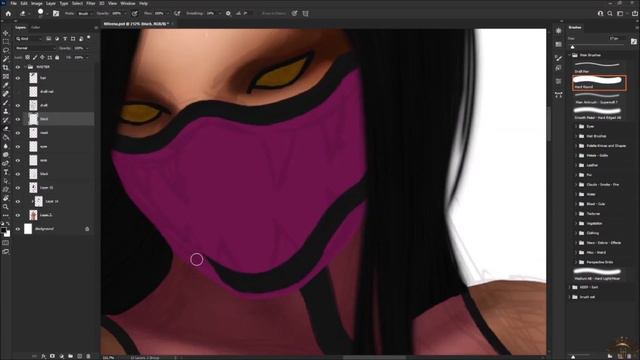The width and height of the screenshot is (640, 360).
Task: Toggle lock transparent pixels
Action: [x=27, y=58]
